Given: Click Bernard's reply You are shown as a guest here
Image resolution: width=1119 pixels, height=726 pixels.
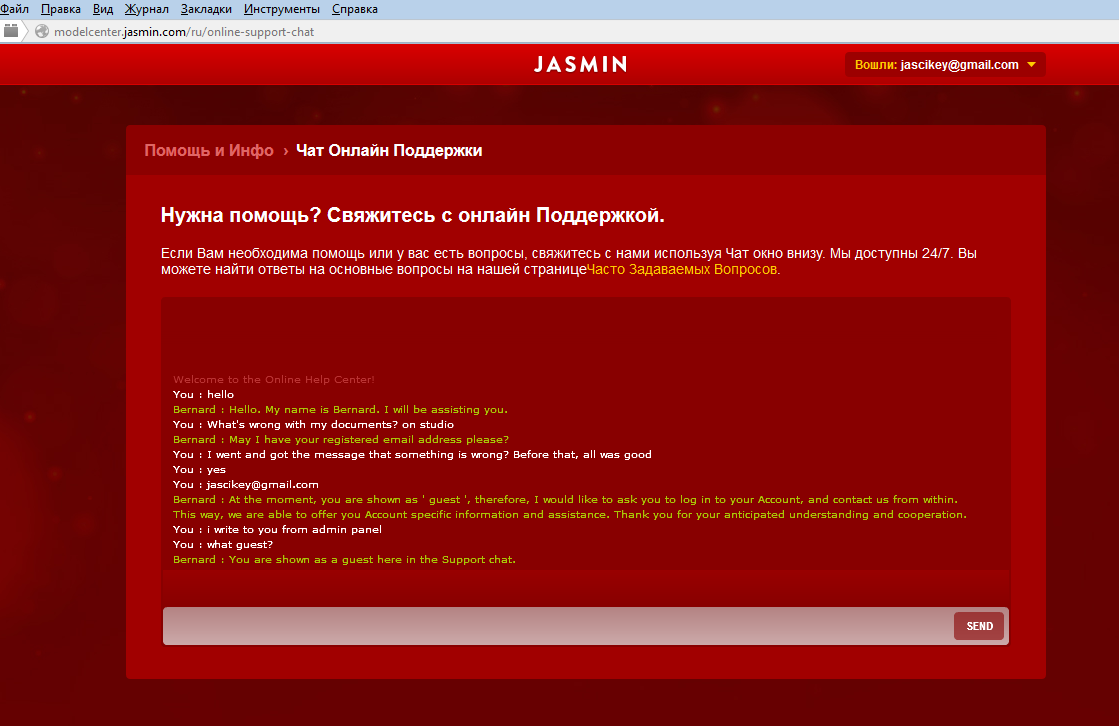Looking at the screenshot, I should [344, 560].
